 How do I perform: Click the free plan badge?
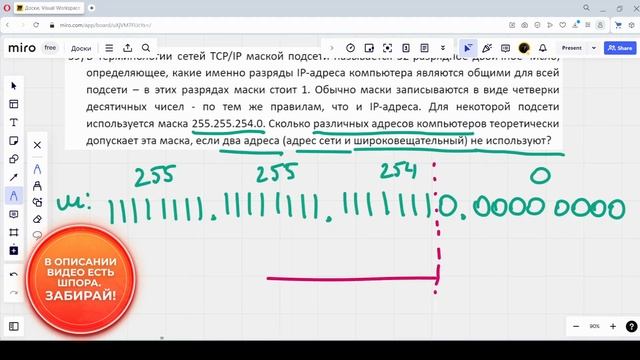50,48
